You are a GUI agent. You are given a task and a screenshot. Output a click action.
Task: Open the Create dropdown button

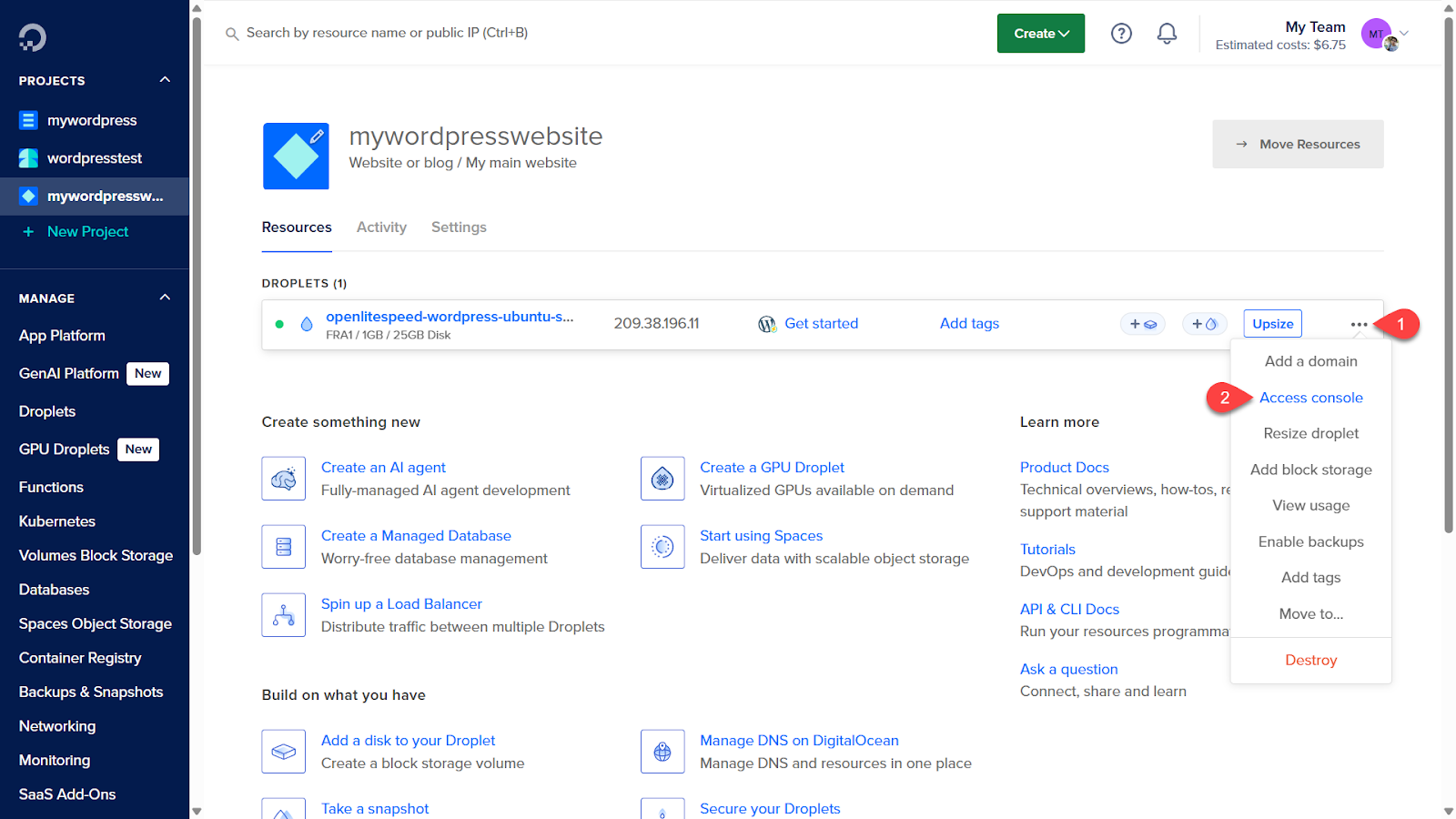pyautogui.click(x=1041, y=34)
